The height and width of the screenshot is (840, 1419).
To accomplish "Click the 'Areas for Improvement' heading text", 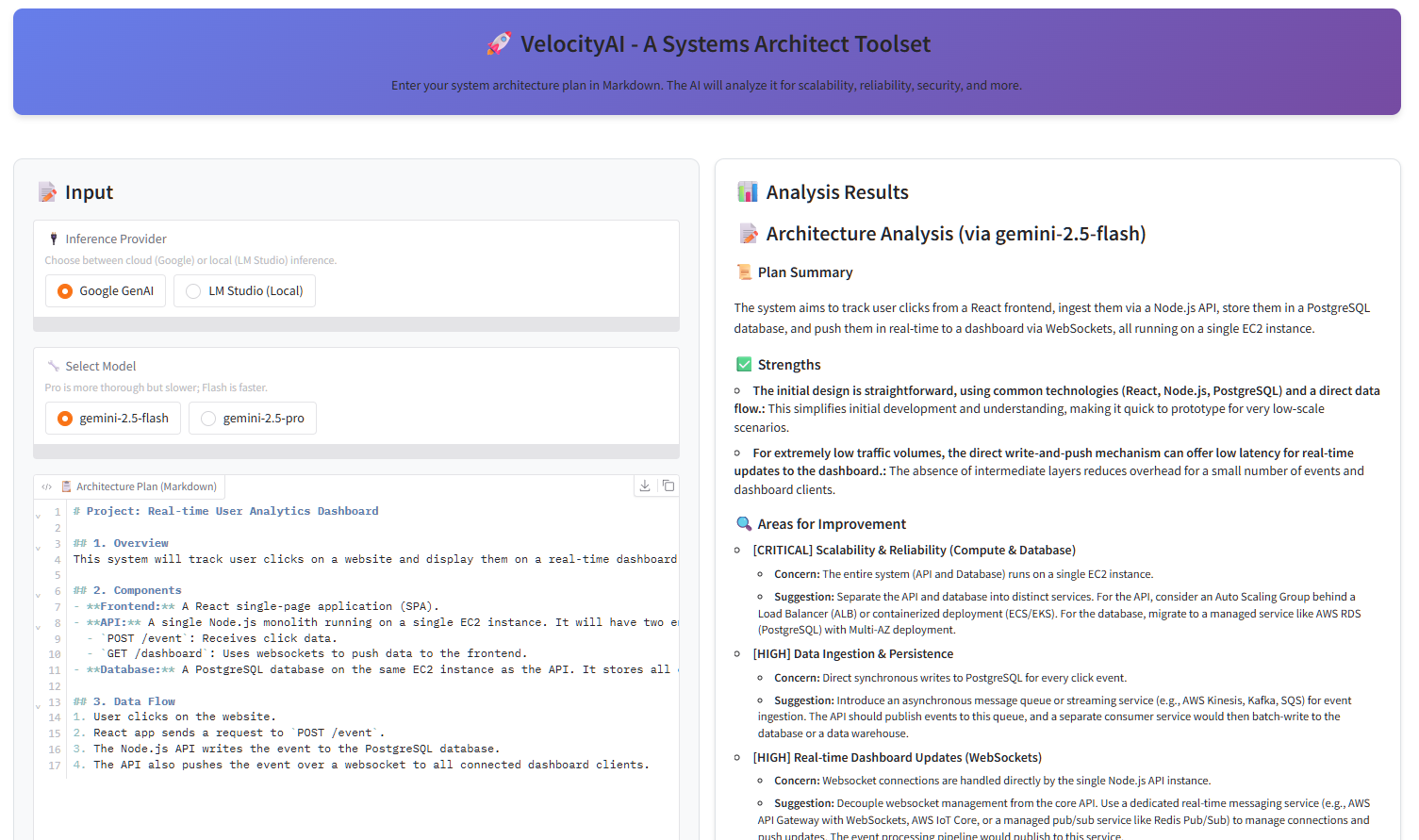I will (x=832, y=524).
